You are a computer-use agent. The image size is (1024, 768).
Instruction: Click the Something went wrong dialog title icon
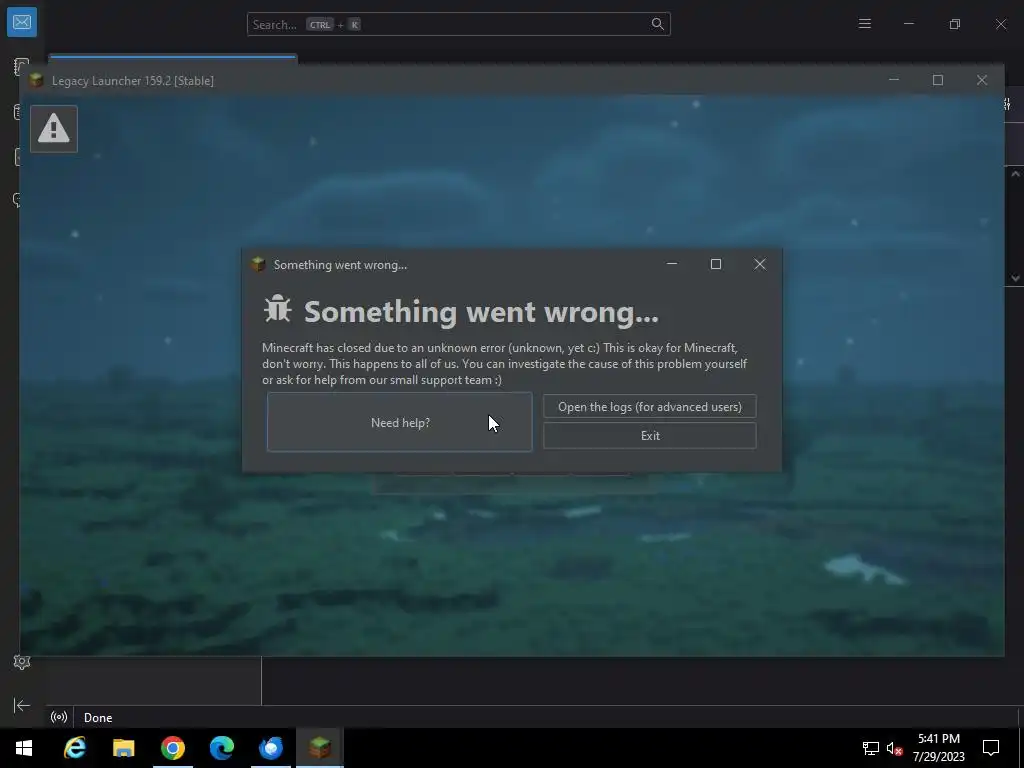(x=259, y=264)
